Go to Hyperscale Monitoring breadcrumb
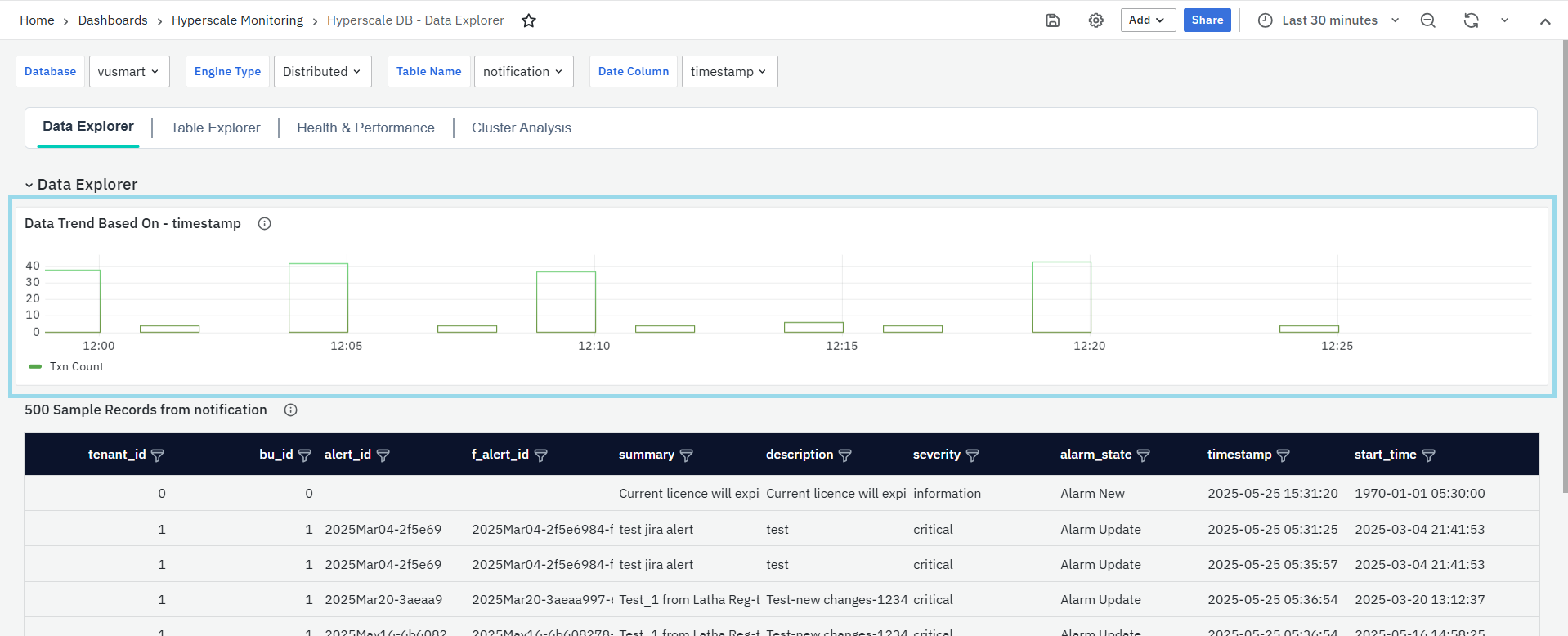The width and height of the screenshot is (1568, 636). tap(237, 20)
